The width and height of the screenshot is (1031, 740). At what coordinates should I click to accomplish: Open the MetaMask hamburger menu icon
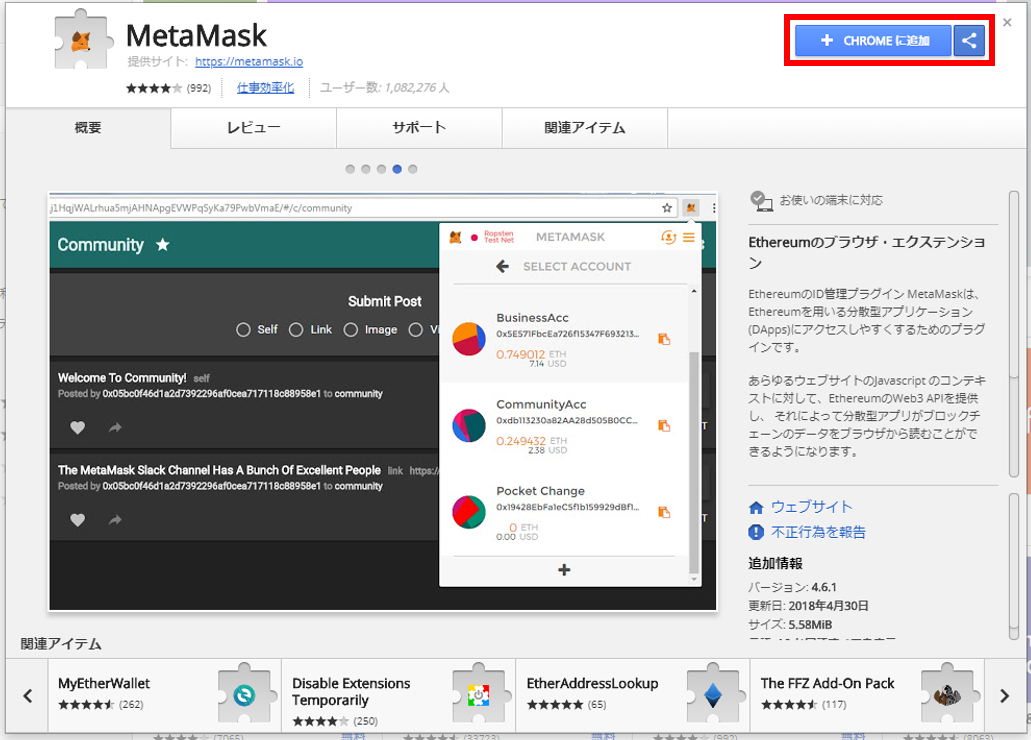tap(689, 237)
